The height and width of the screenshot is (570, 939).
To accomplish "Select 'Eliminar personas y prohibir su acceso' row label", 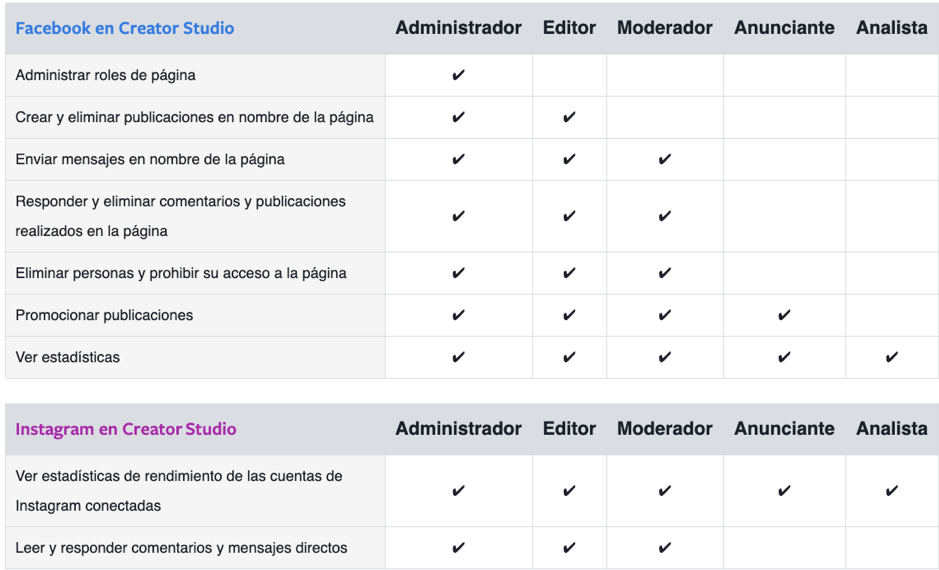I will (x=181, y=274).
